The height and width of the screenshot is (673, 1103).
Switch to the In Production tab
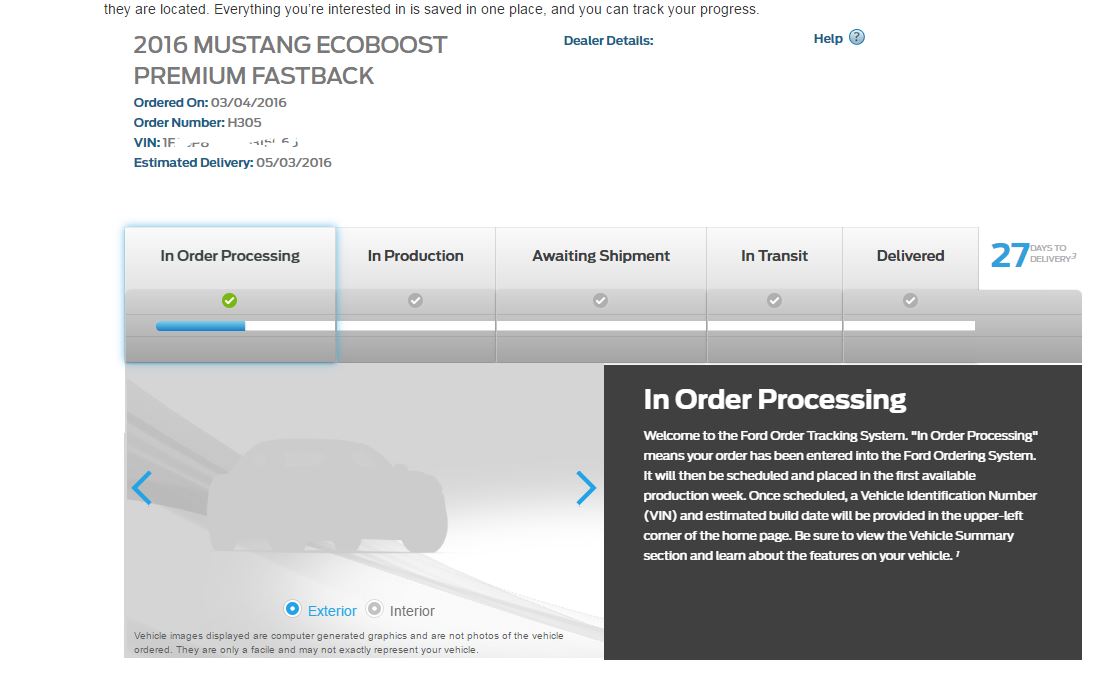416,257
